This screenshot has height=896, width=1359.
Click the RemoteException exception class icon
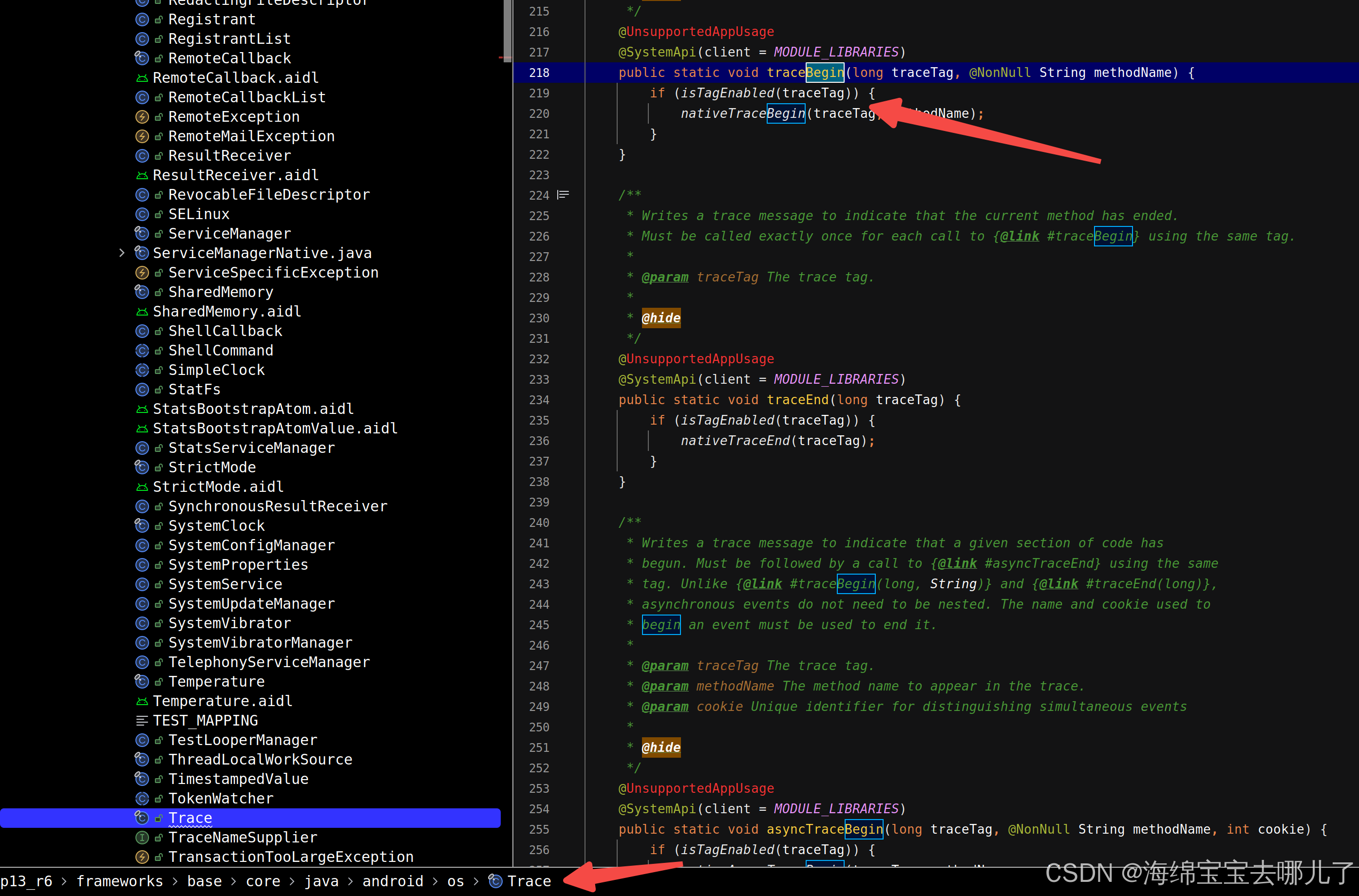point(142,116)
